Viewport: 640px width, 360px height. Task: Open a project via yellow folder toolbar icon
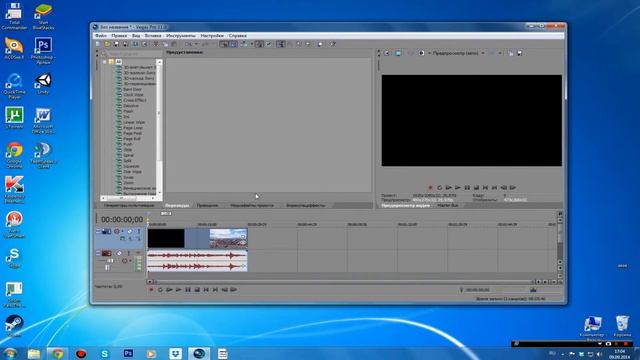click(107, 44)
